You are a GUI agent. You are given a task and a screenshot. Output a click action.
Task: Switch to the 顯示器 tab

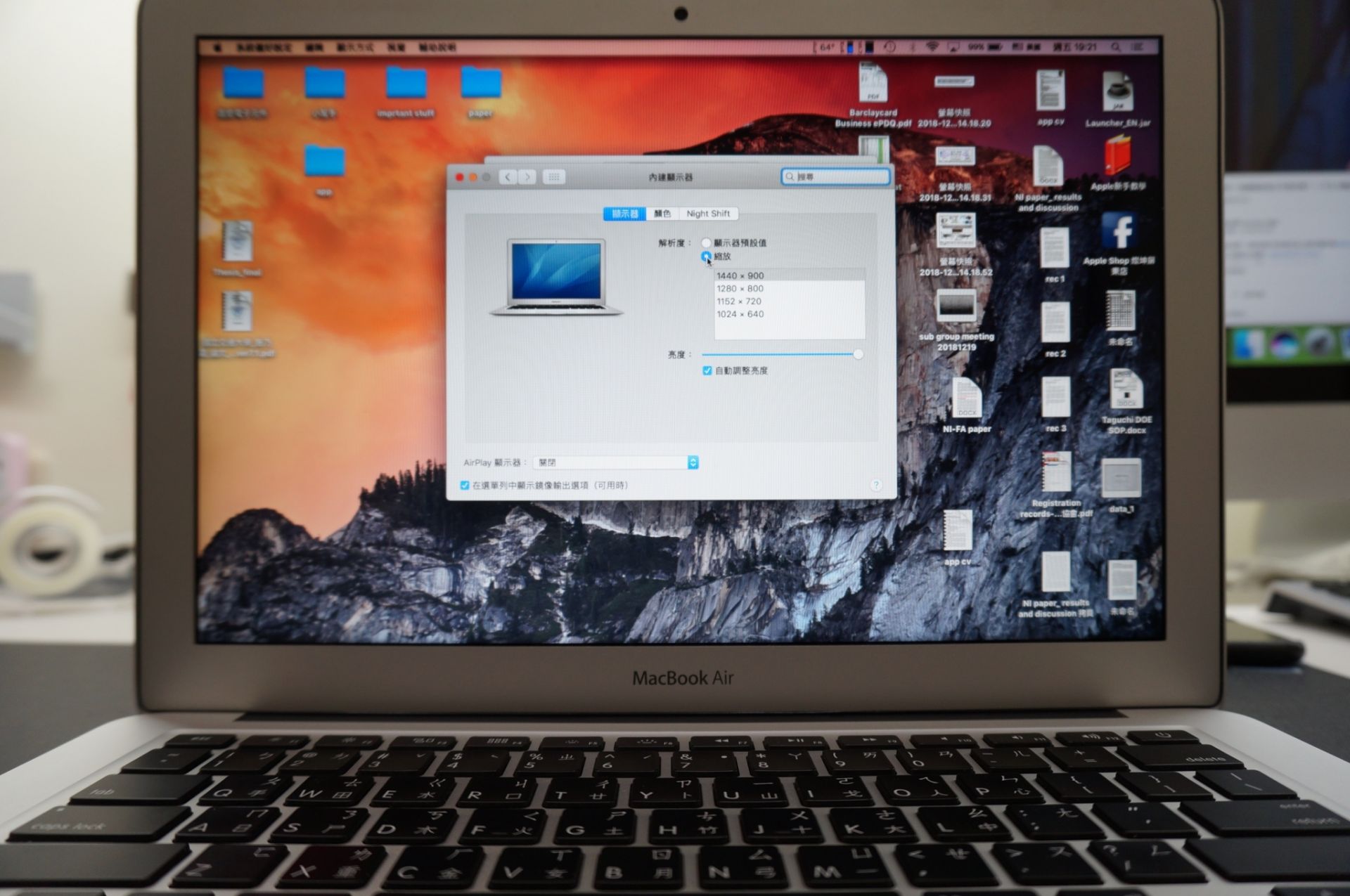point(624,214)
